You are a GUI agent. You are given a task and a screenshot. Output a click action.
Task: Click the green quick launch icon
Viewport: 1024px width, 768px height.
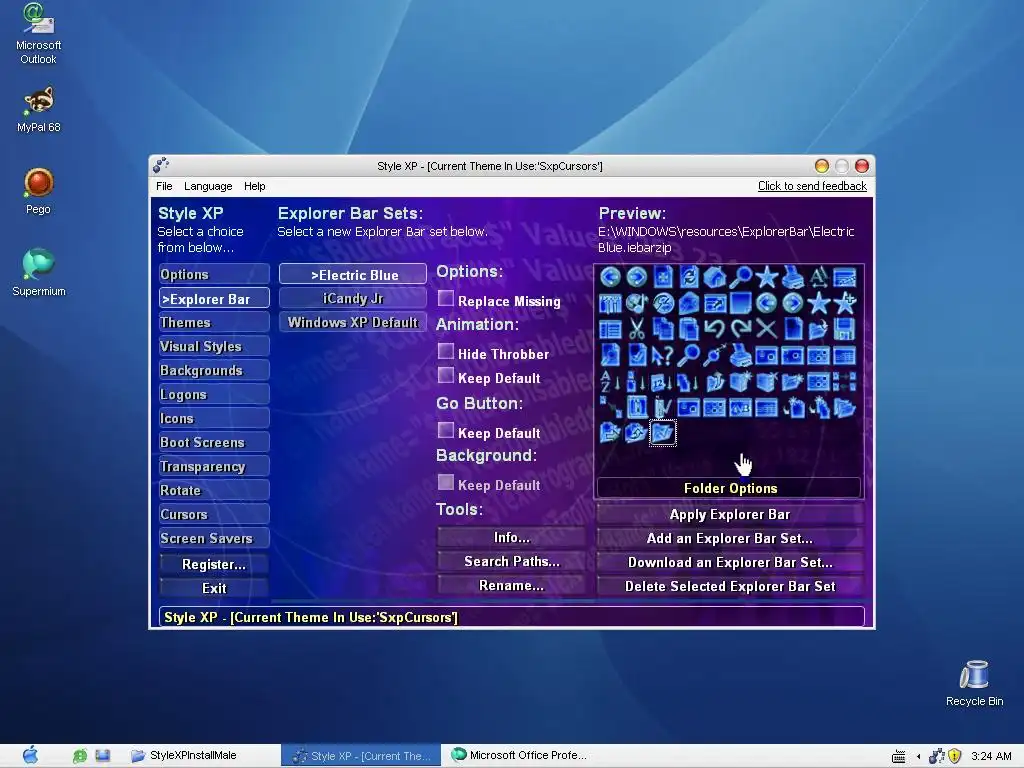coord(80,756)
